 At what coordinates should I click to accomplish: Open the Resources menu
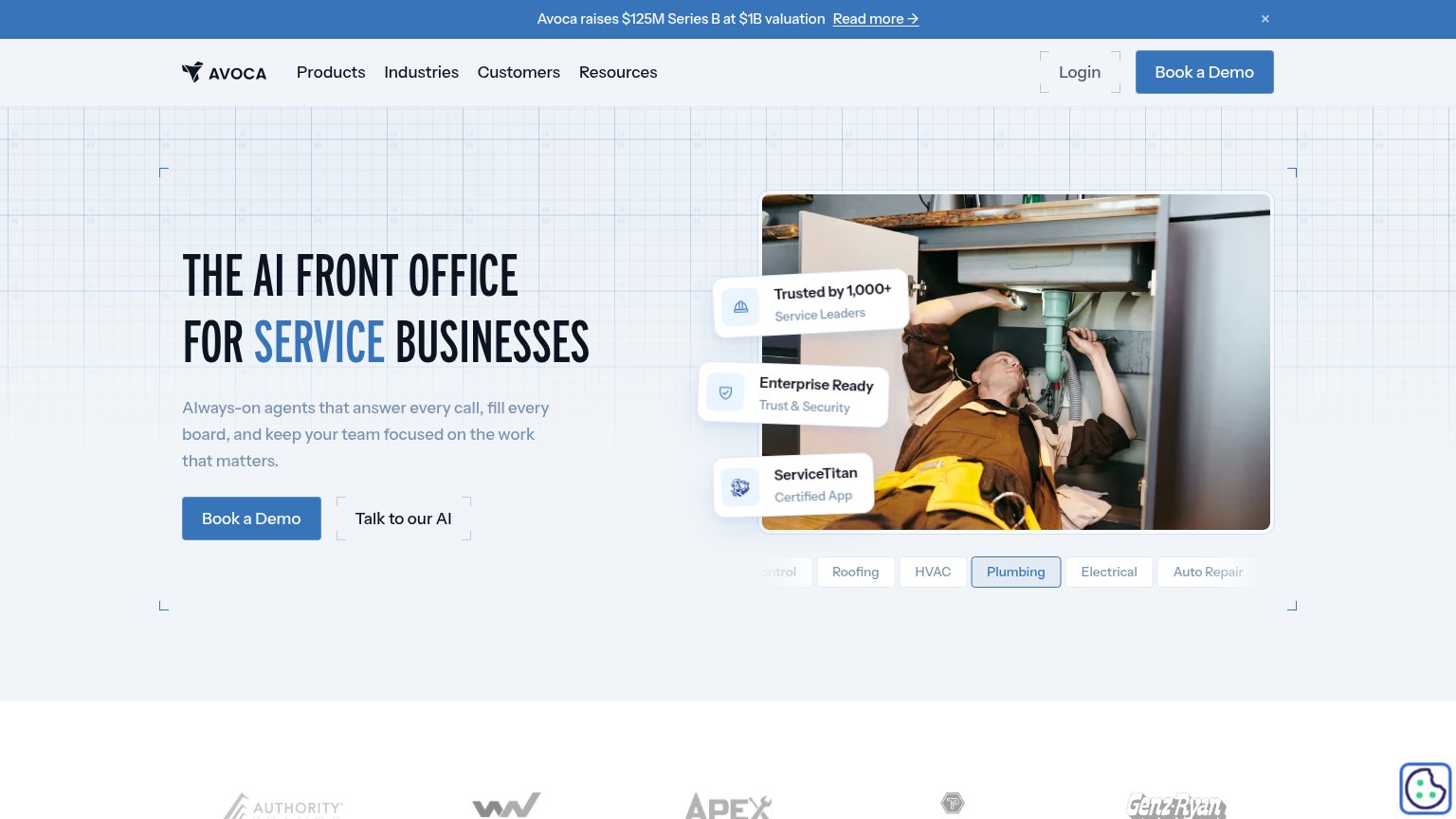(618, 72)
